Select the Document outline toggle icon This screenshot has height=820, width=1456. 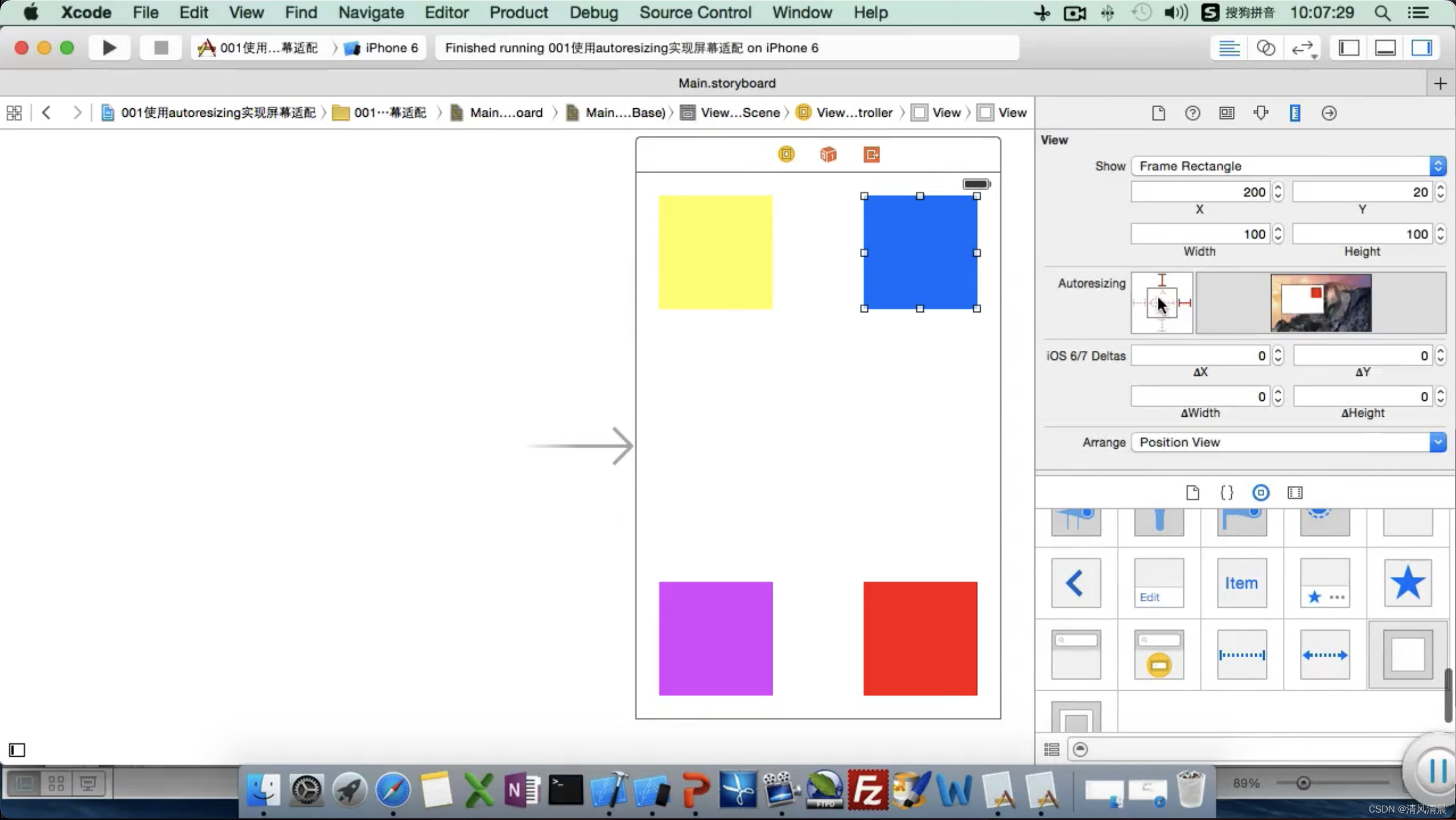17,749
